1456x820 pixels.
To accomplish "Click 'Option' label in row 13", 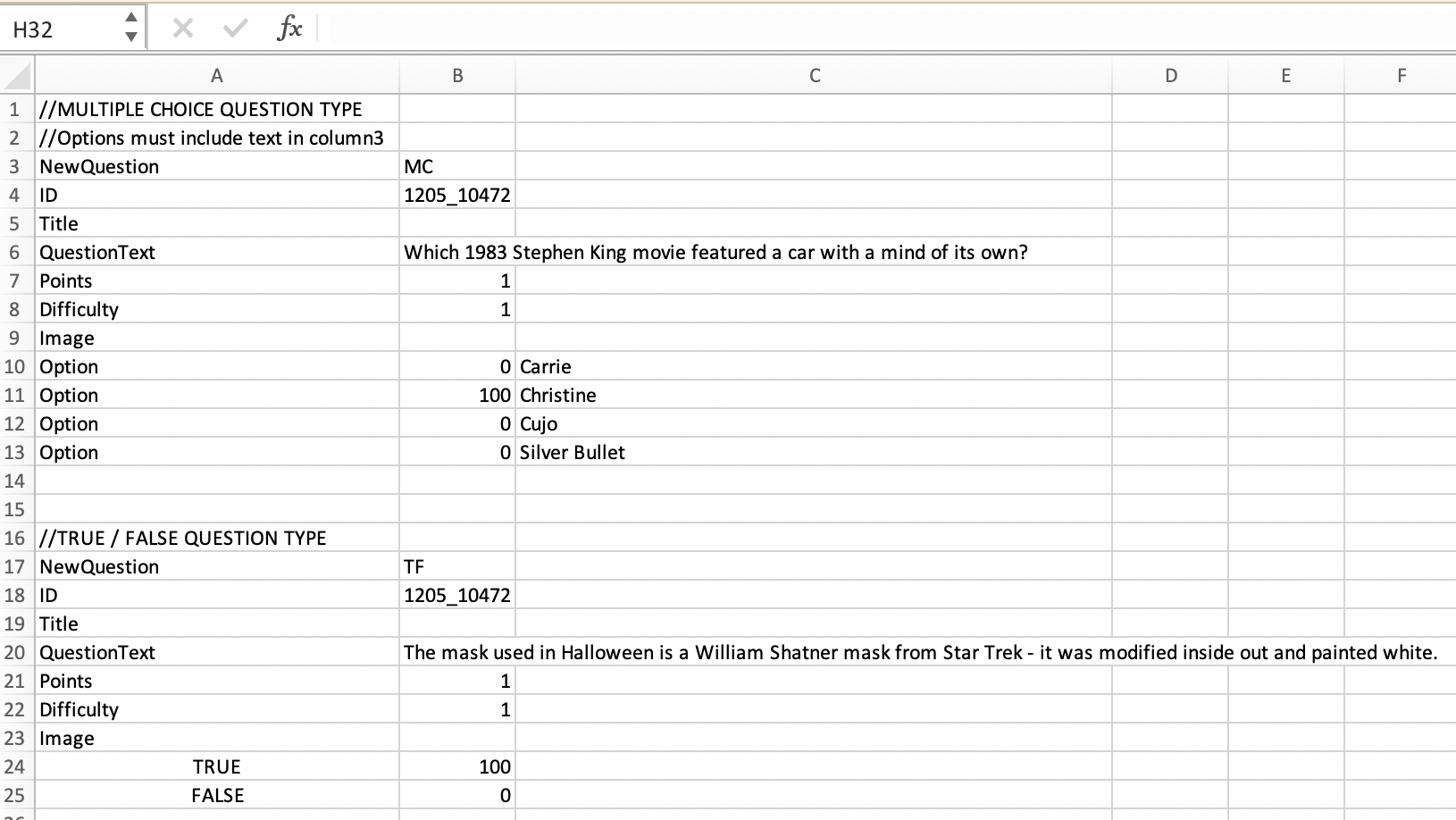I will [217, 452].
